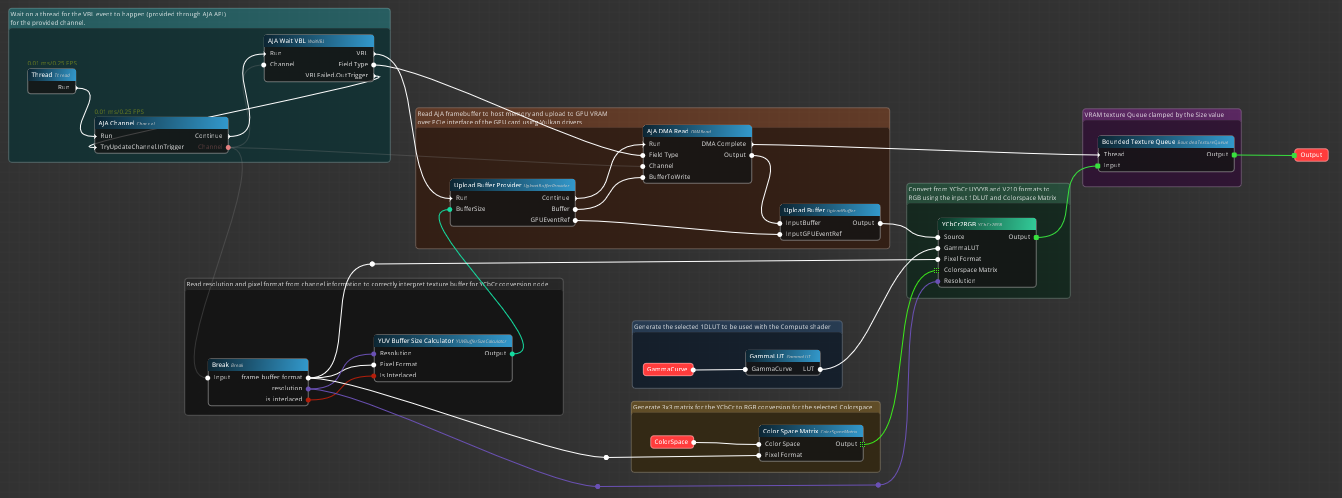Viewport: 1342px width, 498px height.
Task: Click the Channel input pin on AJA DMA Read
Action: tap(642, 166)
